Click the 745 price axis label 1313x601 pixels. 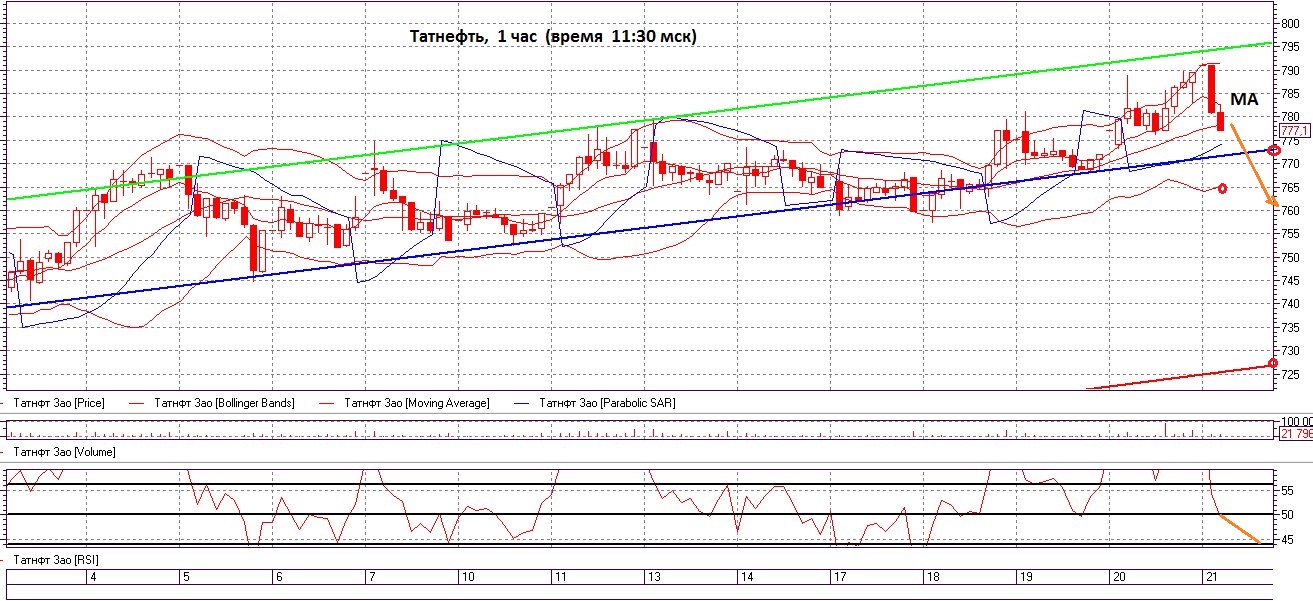[1291, 280]
